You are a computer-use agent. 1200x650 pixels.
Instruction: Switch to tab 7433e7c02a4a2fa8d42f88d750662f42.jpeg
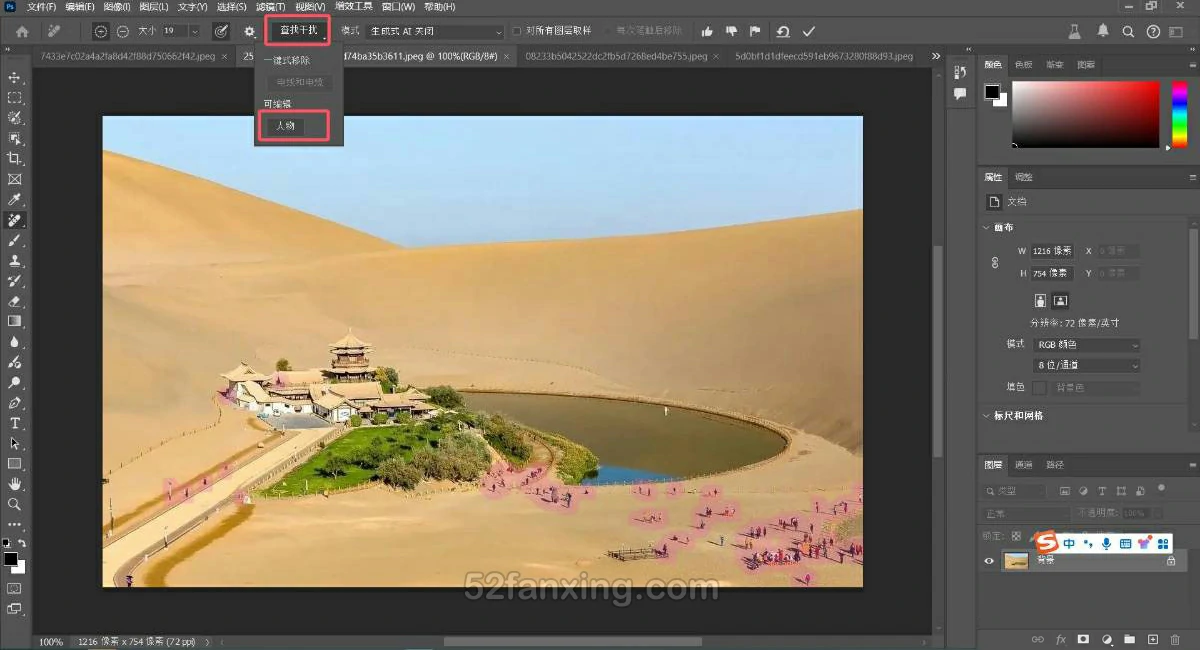pyautogui.click(x=128, y=57)
